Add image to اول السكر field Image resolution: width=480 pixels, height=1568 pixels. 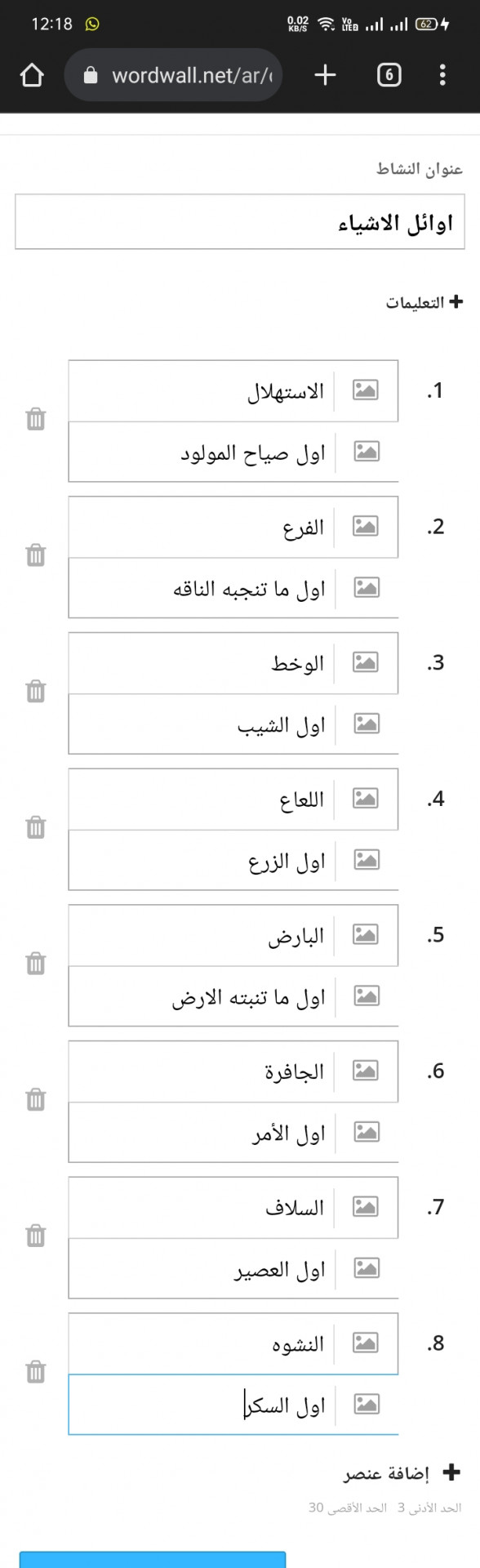coord(366,1404)
